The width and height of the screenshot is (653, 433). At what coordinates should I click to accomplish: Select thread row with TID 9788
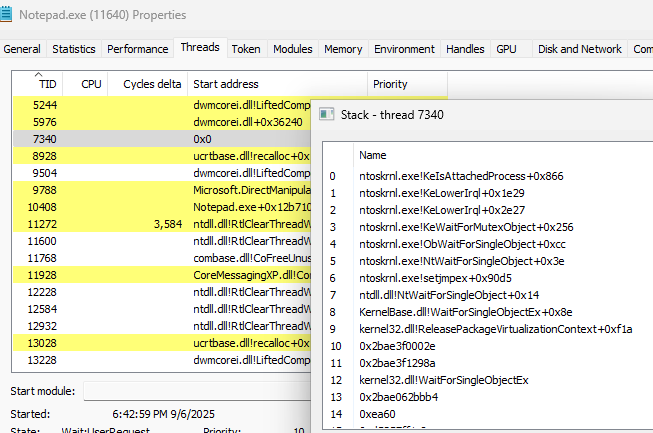coord(162,190)
